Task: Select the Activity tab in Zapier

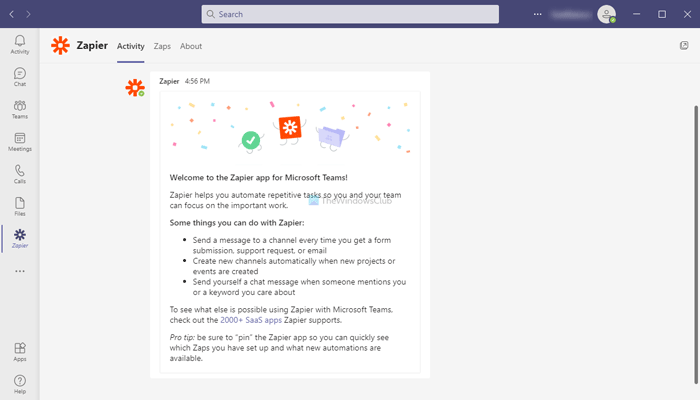Action: coord(131,46)
